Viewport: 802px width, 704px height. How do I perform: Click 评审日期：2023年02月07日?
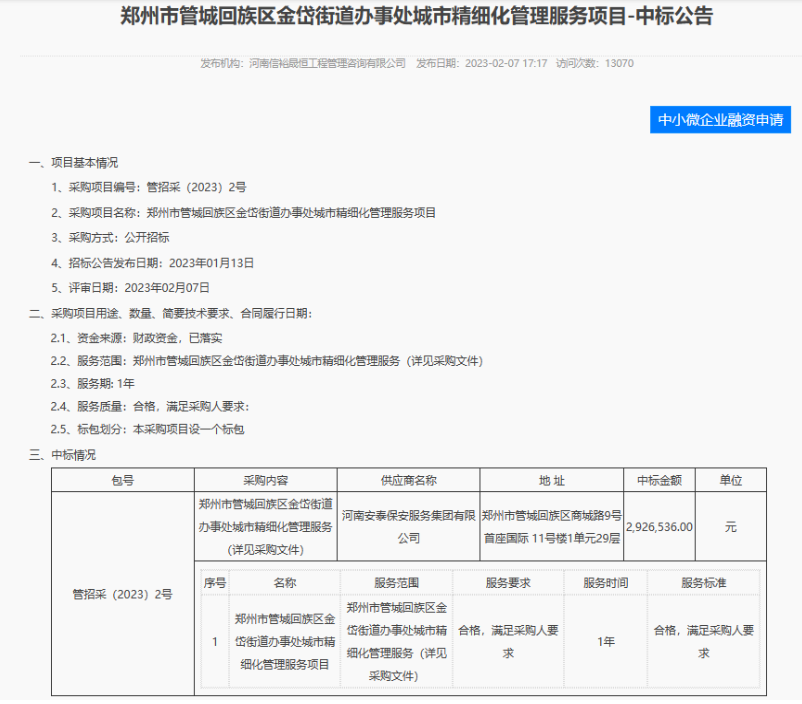[x=130, y=288]
